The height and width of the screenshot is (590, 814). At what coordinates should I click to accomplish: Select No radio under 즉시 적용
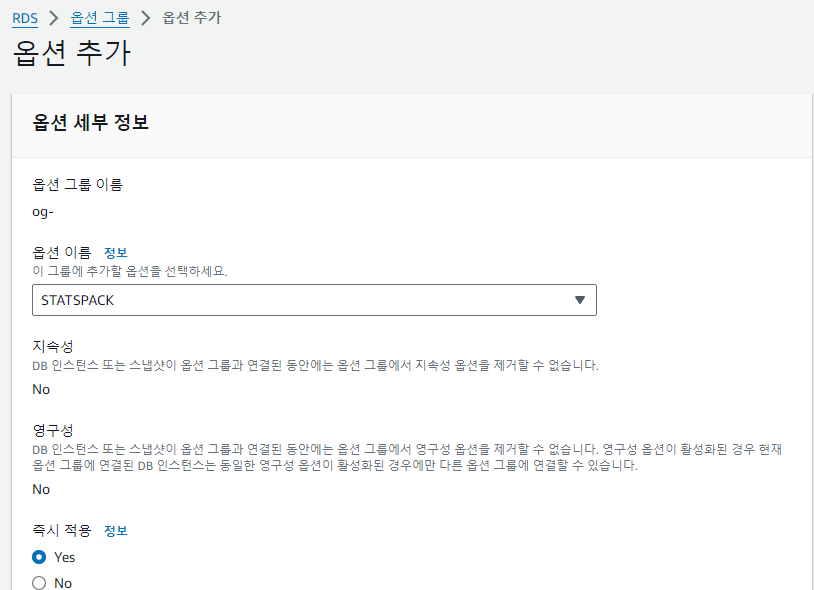point(39,583)
